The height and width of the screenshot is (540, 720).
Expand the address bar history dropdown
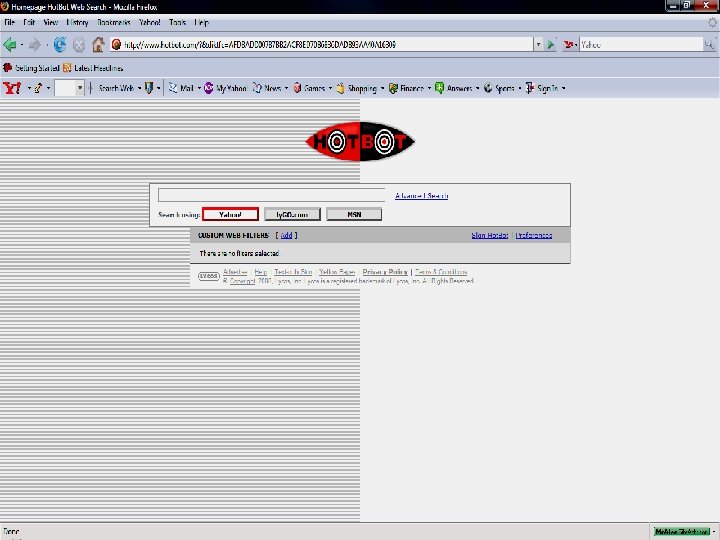click(538, 45)
